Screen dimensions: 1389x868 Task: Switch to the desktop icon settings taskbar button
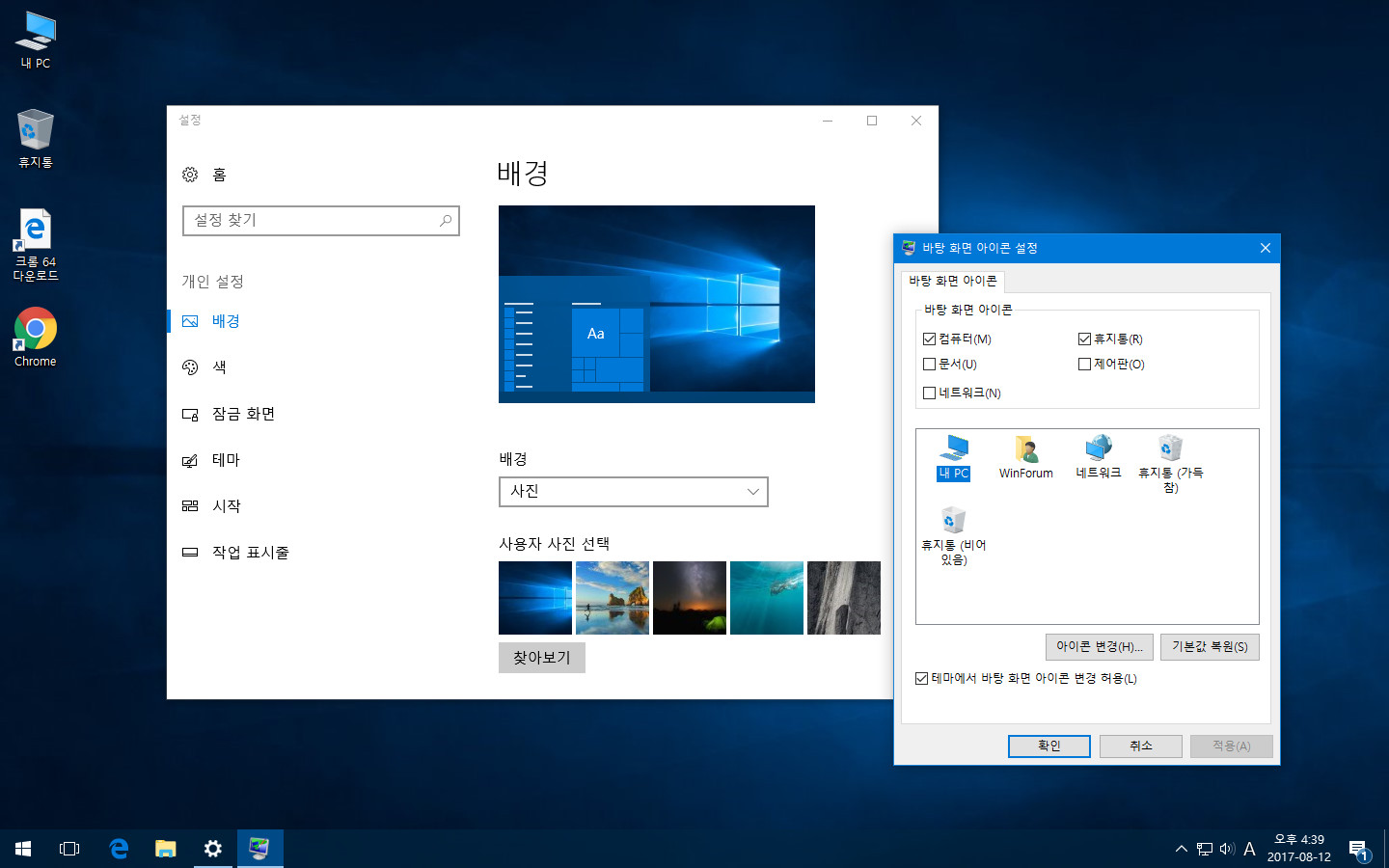pyautogui.click(x=259, y=849)
